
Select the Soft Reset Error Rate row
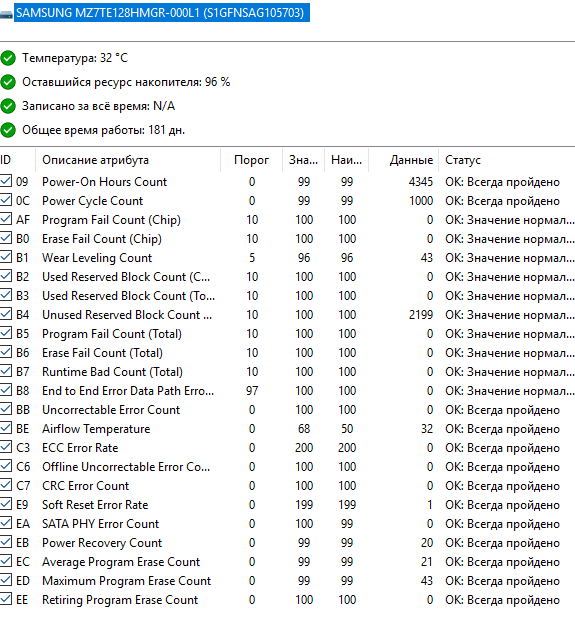(287, 505)
